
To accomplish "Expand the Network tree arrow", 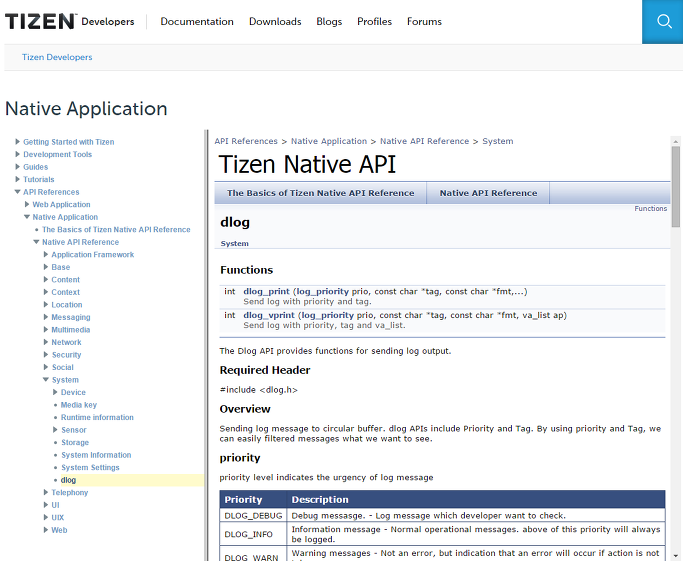I will click(x=46, y=342).
